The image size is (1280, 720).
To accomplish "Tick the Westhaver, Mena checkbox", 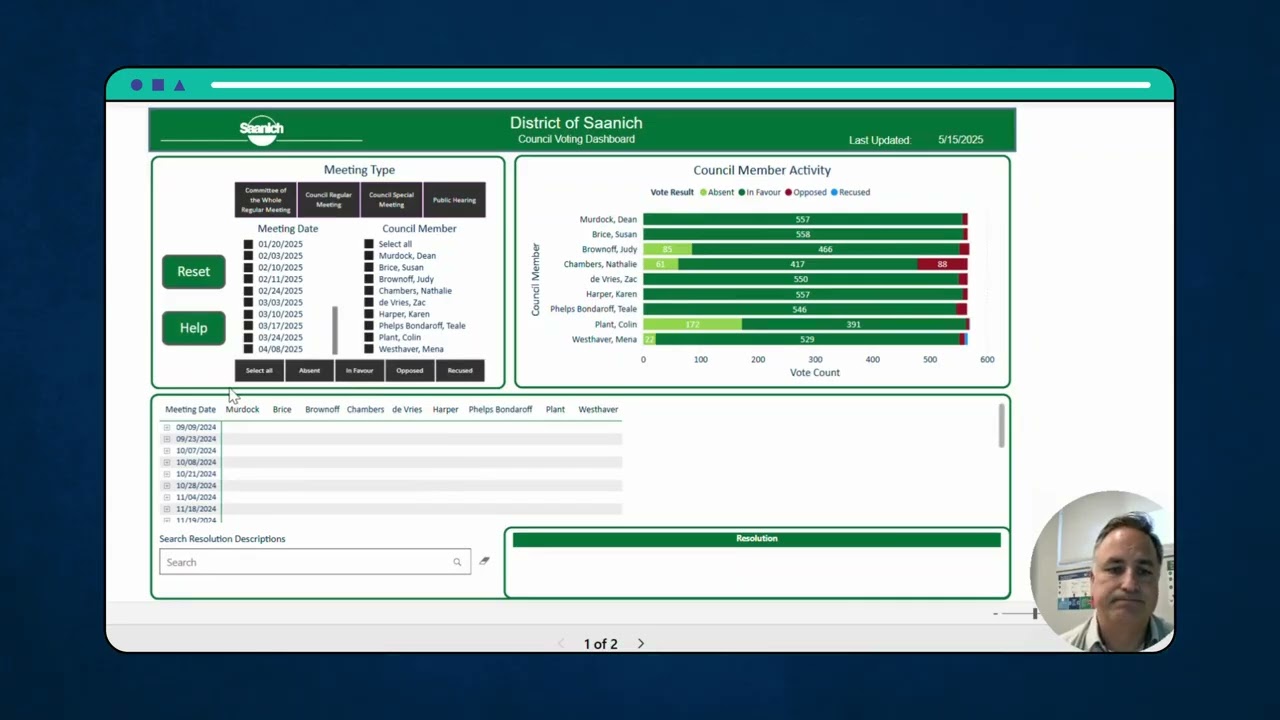I will [x=369, y=349].
